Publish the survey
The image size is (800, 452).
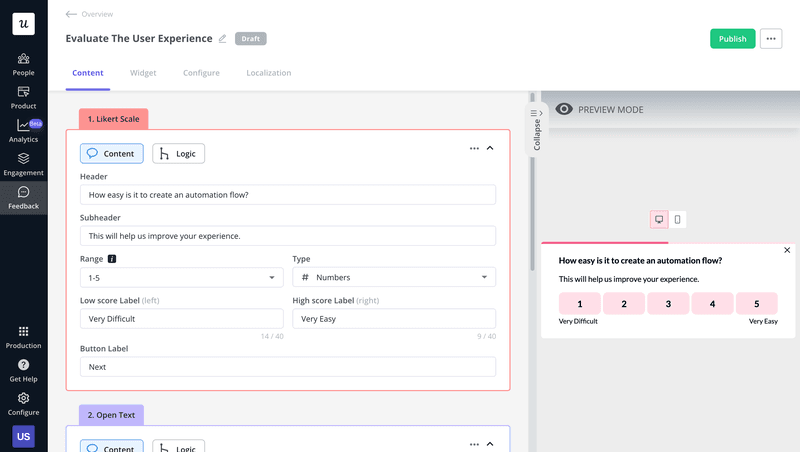733,39
